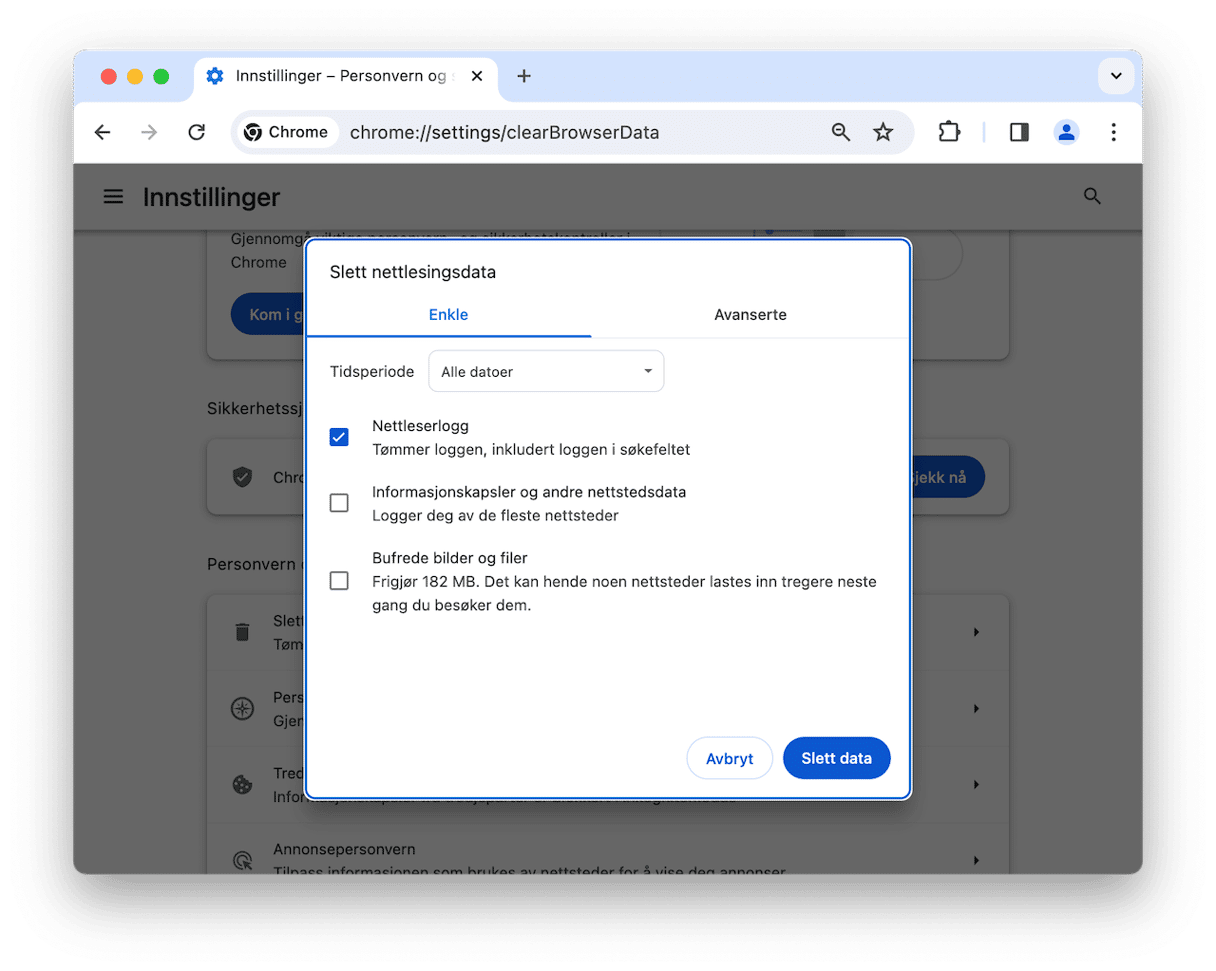1216x971 pixels.
Task: Bookmark this page with star icon
Action: (x=883, y=132)
